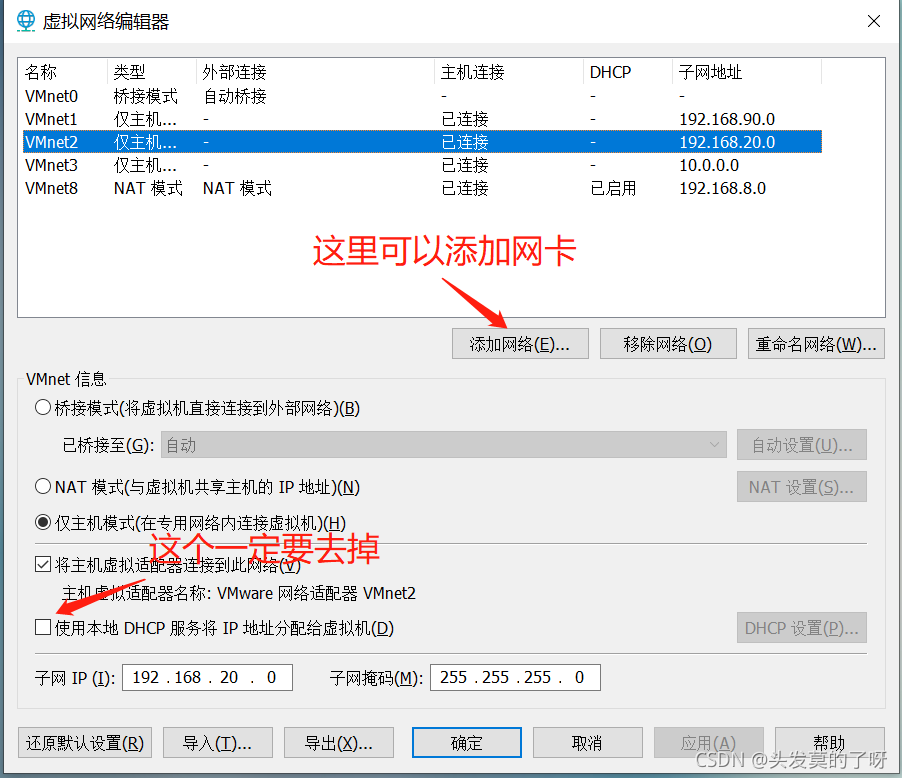902x778 pixels.
Task: Click the 主机连接 column header
Action: click(x=509, y=72)
